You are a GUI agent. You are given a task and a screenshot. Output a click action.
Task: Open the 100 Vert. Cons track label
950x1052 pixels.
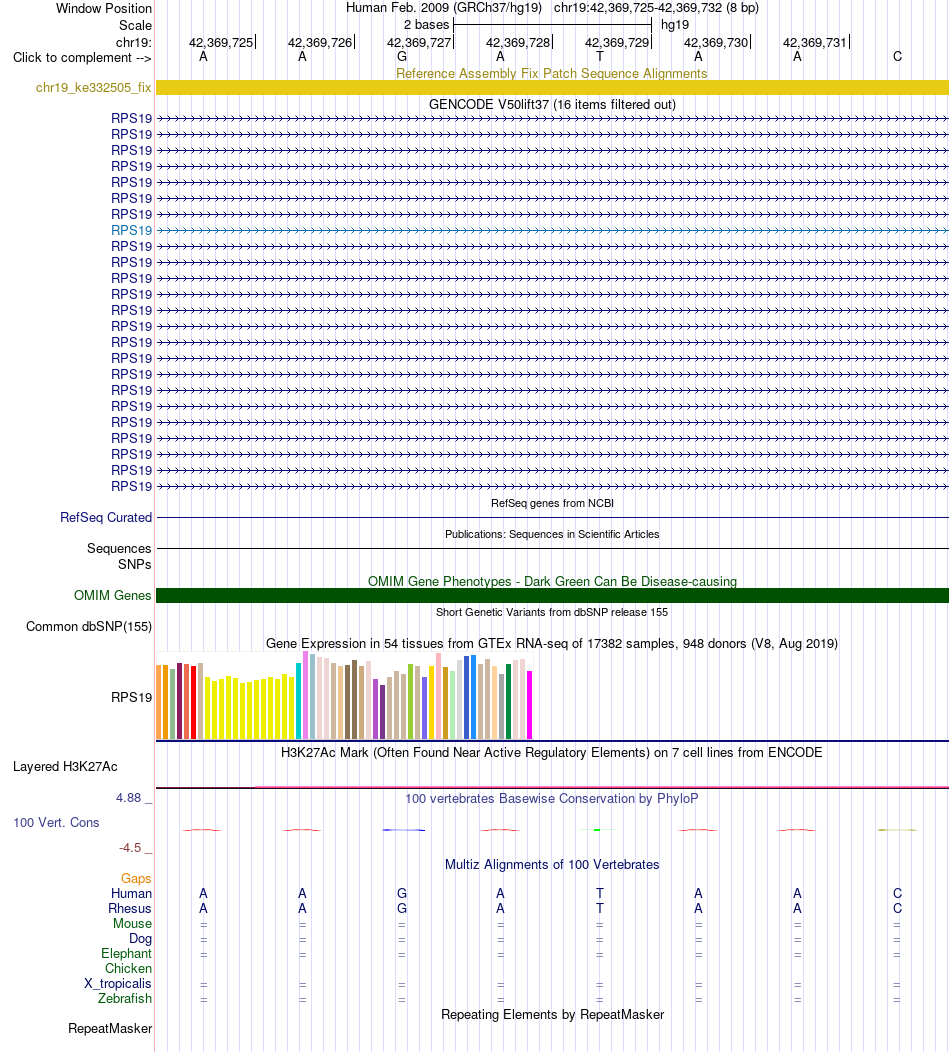[56, 823]
